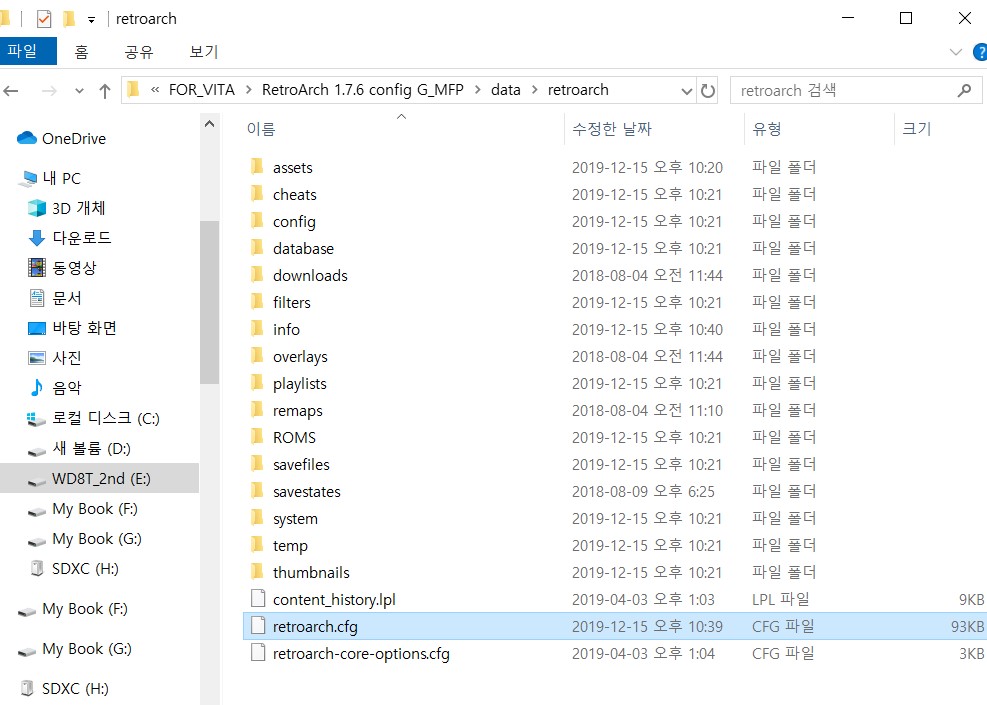Switch to the 보기 ribbon tab
Image resolution: width=987 pixels, height=705 pixels.
204,52
